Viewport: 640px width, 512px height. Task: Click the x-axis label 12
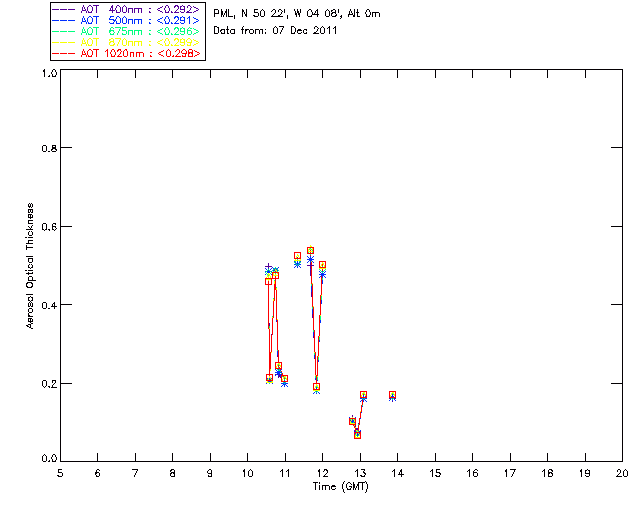click(x=322, y=473)
